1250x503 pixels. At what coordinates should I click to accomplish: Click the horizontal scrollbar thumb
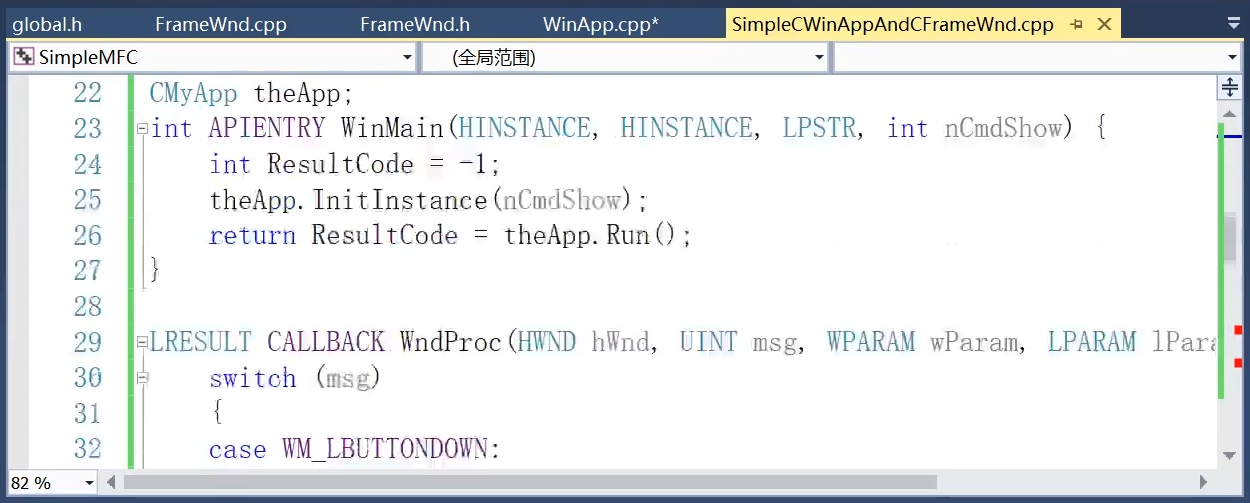530,483
